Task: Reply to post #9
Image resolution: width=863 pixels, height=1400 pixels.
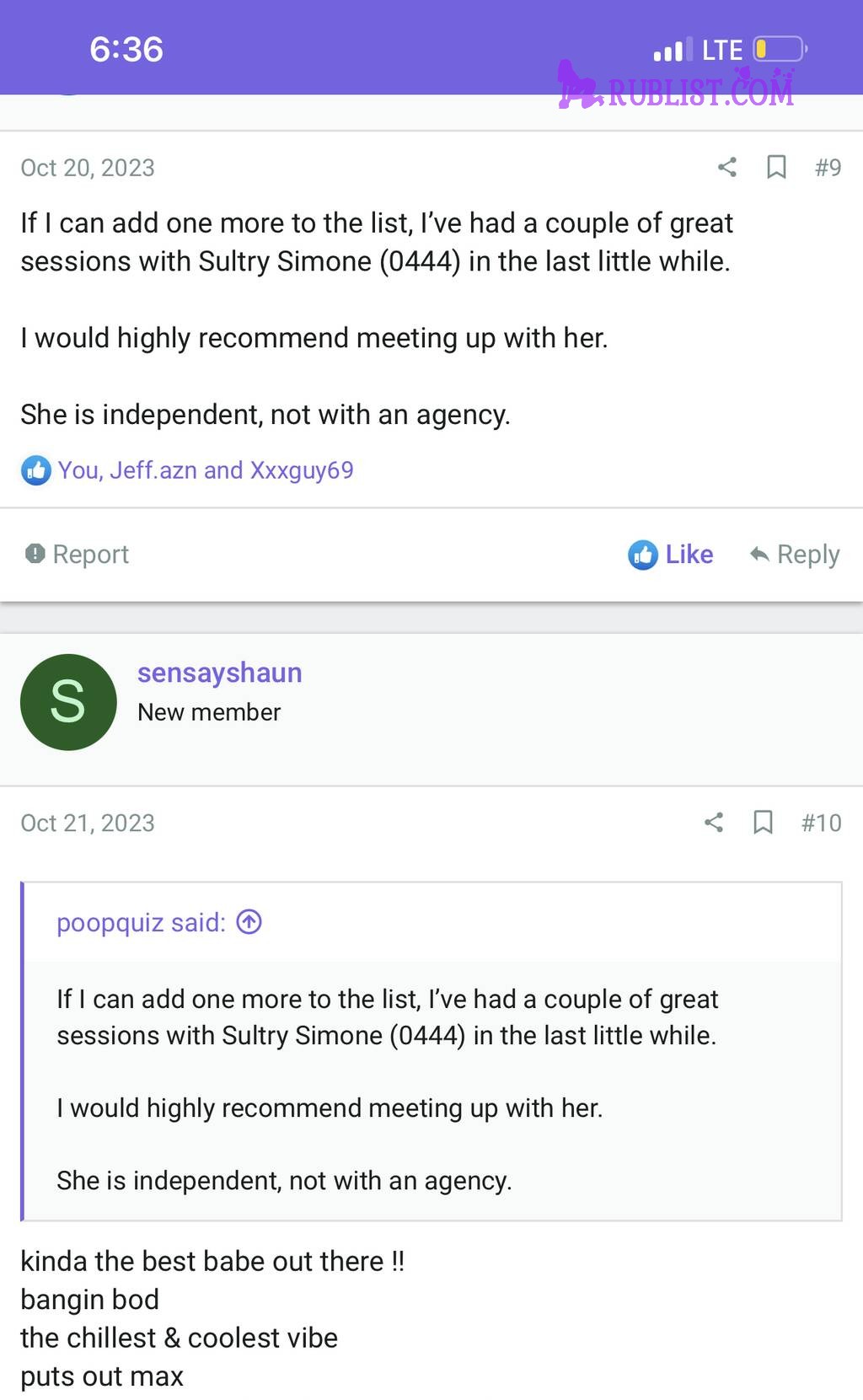Action: pos(795,555)
